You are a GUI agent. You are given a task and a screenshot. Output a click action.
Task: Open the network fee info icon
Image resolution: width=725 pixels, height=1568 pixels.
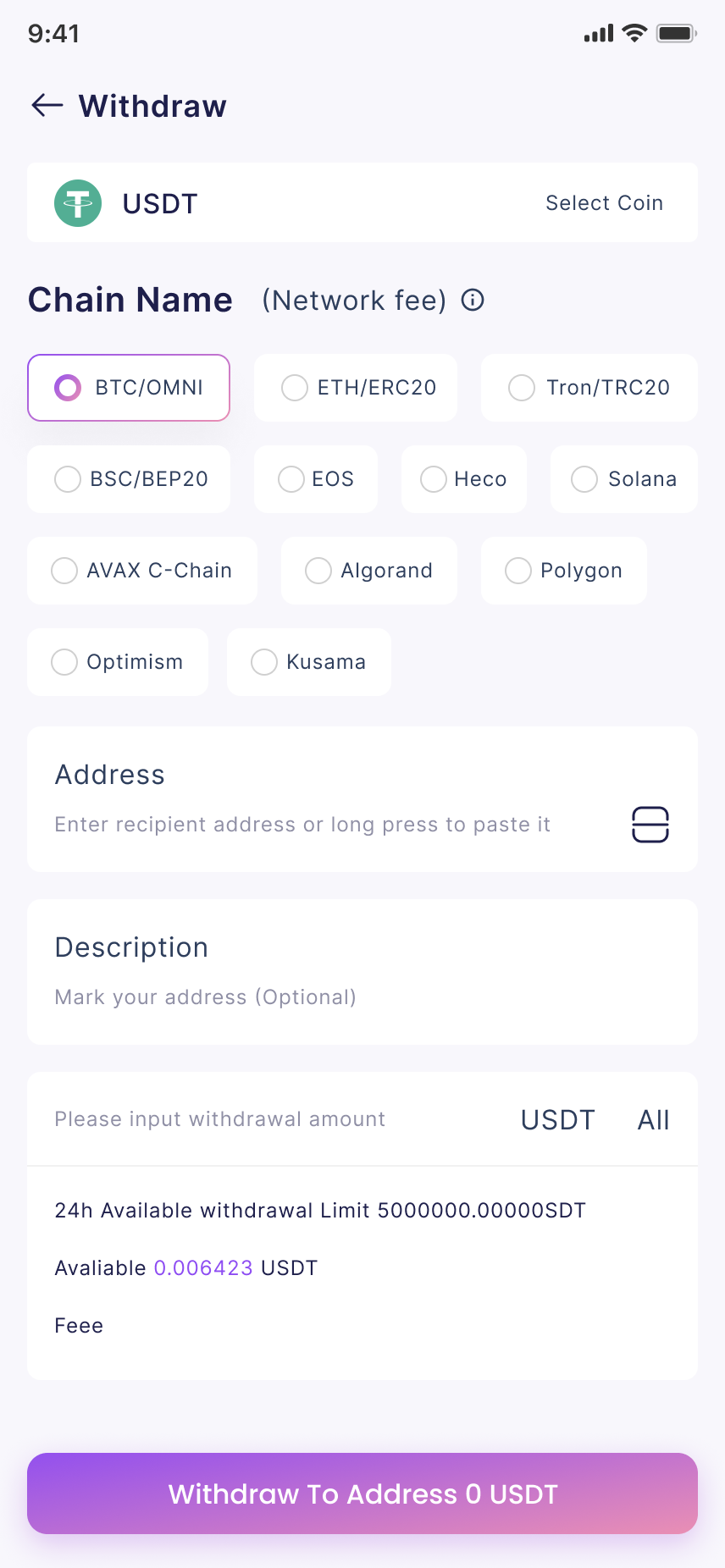[x=473, y=300]
